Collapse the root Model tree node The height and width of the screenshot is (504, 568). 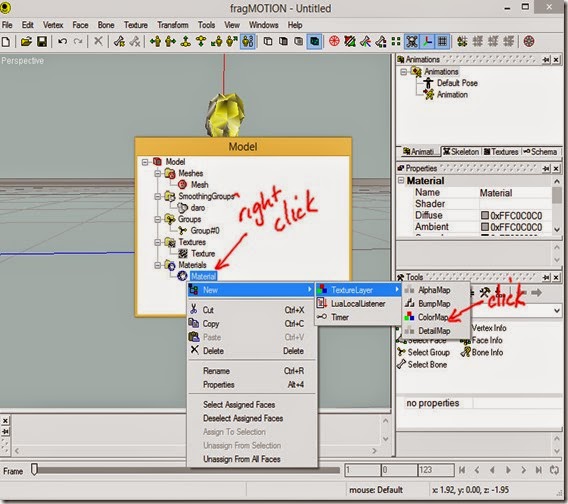click(x=145, y=162)
